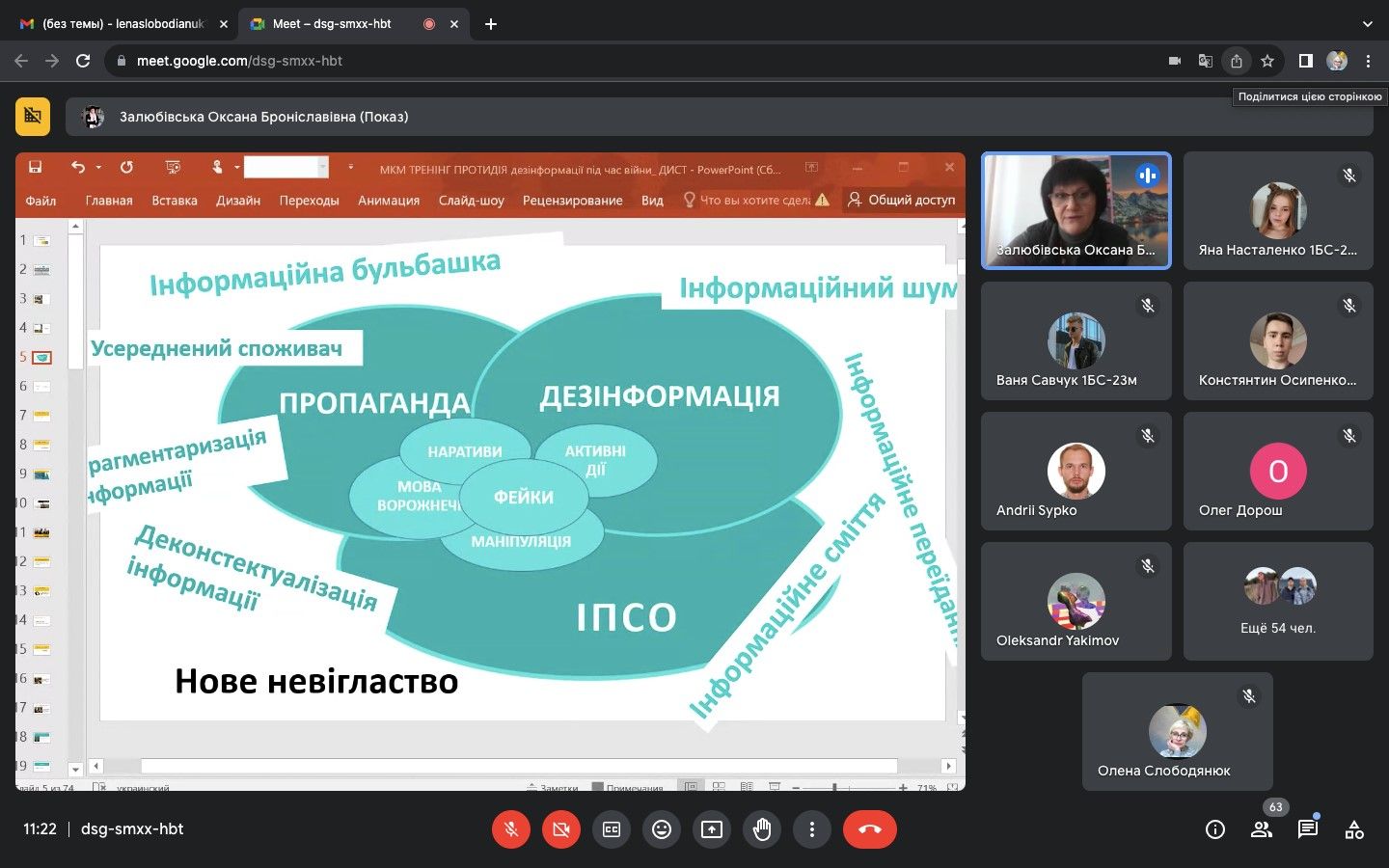
Task: Open the Анимация ribbon tab
Action: (x=389, y=201)
